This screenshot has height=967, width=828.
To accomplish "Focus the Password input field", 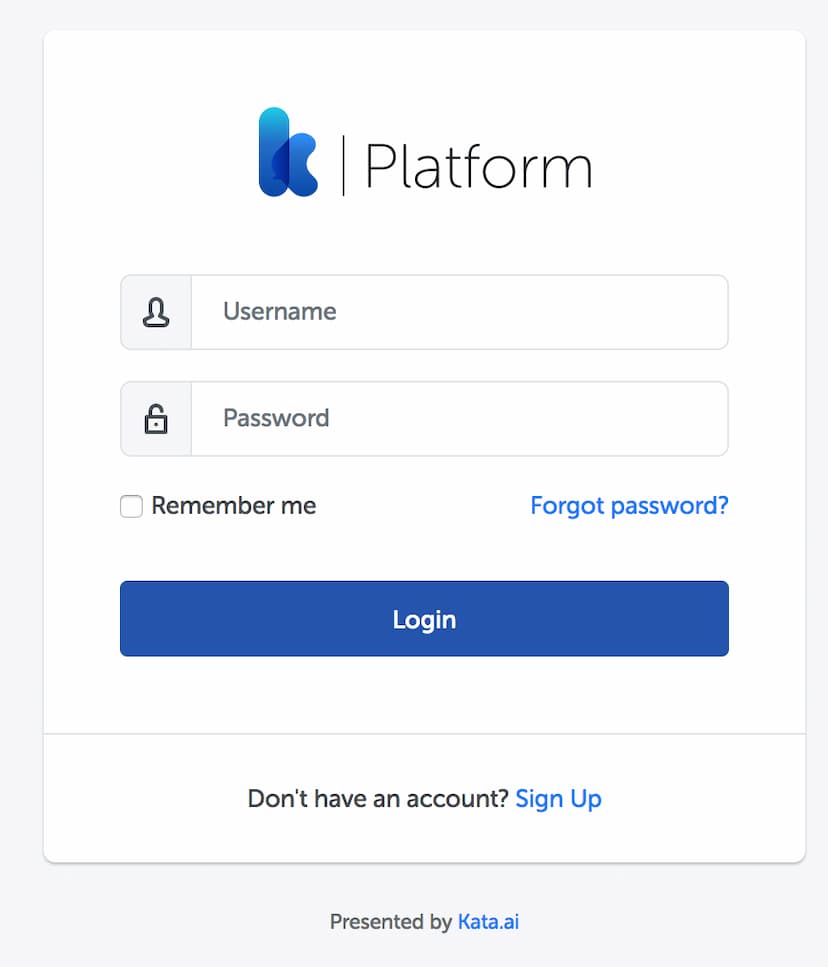I will [x=460, y=419].
